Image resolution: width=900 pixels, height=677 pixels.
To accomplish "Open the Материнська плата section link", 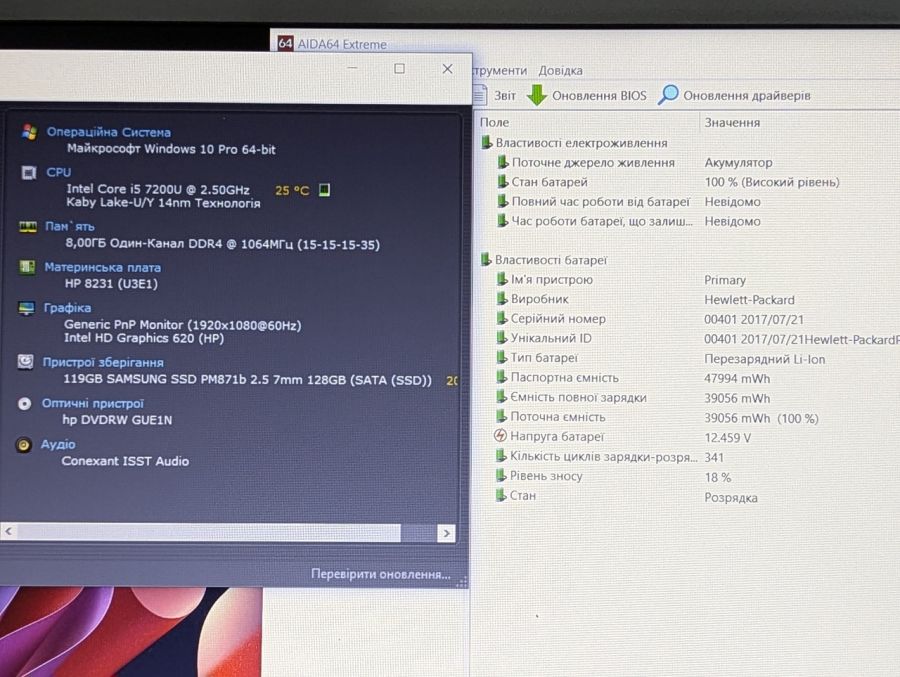I will [102, 268].
